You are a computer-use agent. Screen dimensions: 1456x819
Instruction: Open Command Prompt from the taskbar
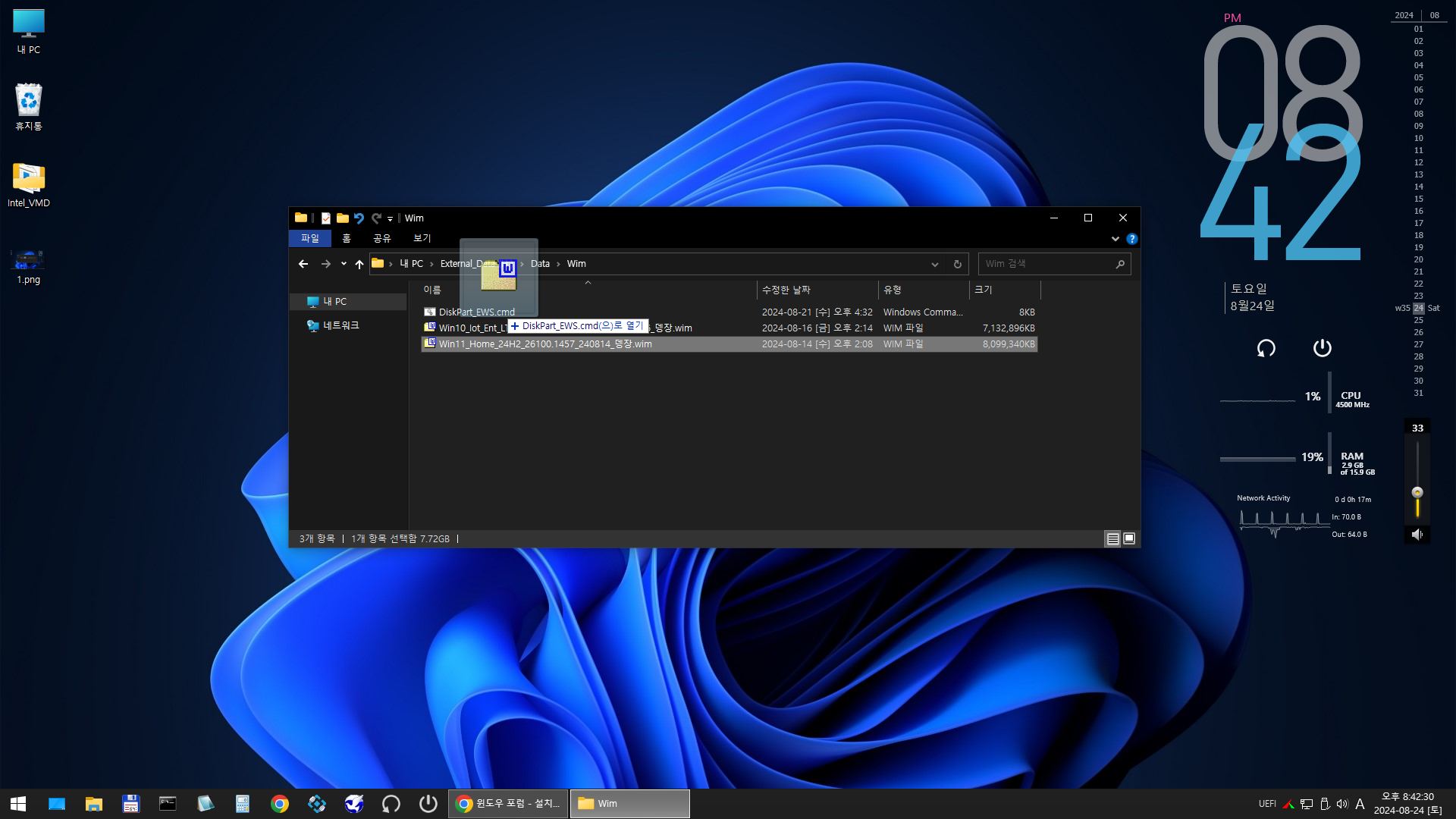click(168, 804)
